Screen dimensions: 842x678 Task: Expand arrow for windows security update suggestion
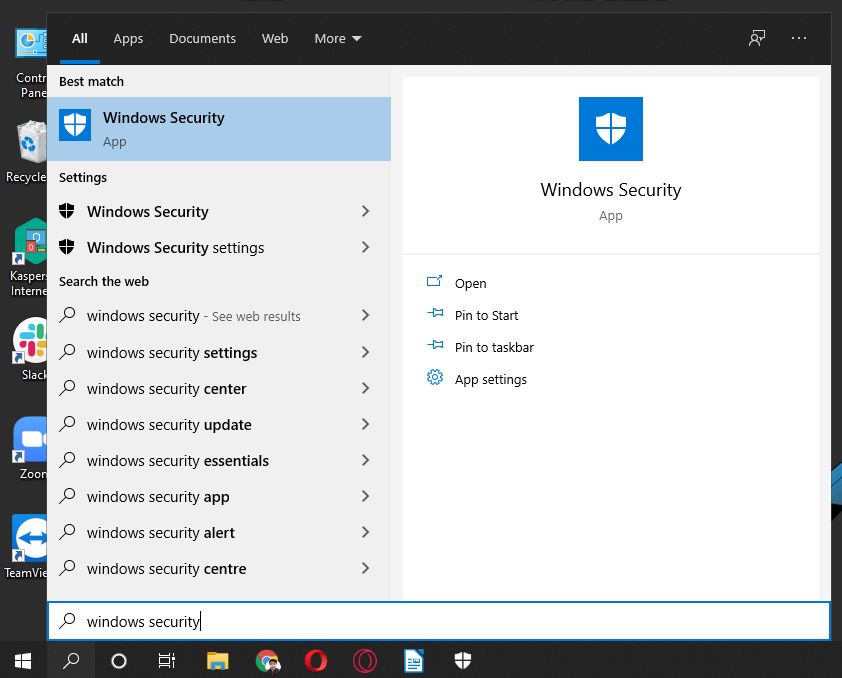[x=365, y=424]
